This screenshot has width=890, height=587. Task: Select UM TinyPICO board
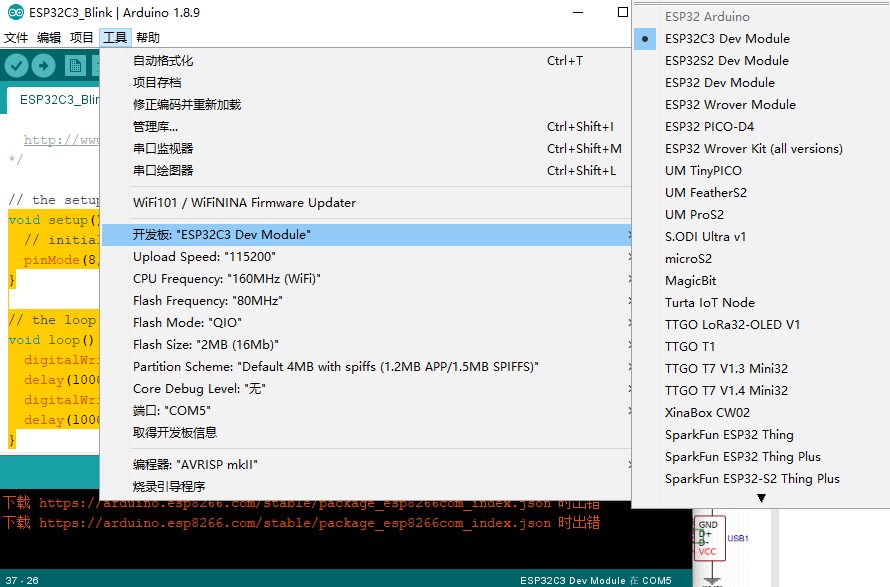[x=761, y=171]
